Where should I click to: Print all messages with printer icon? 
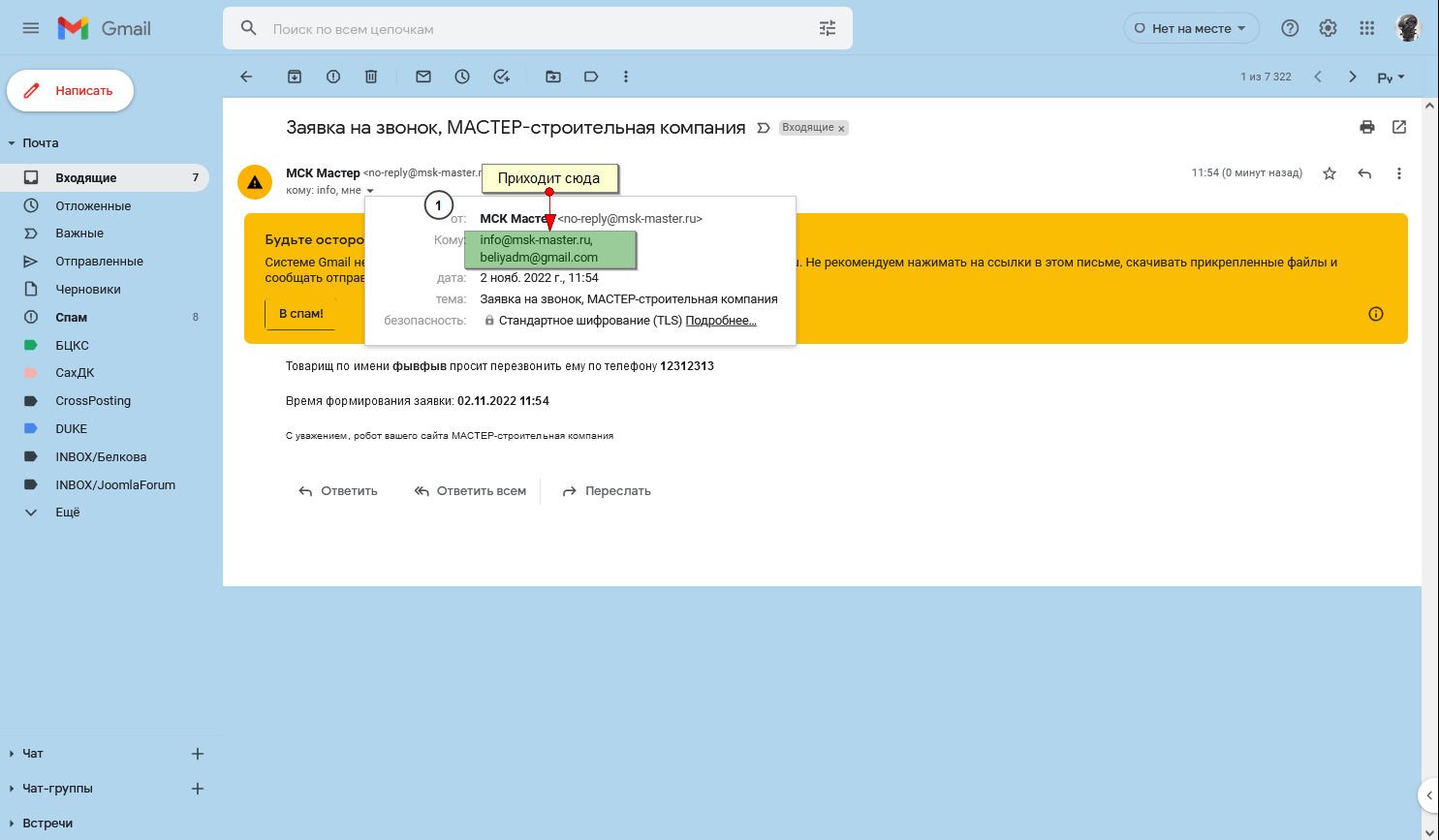pos(1367,127)
